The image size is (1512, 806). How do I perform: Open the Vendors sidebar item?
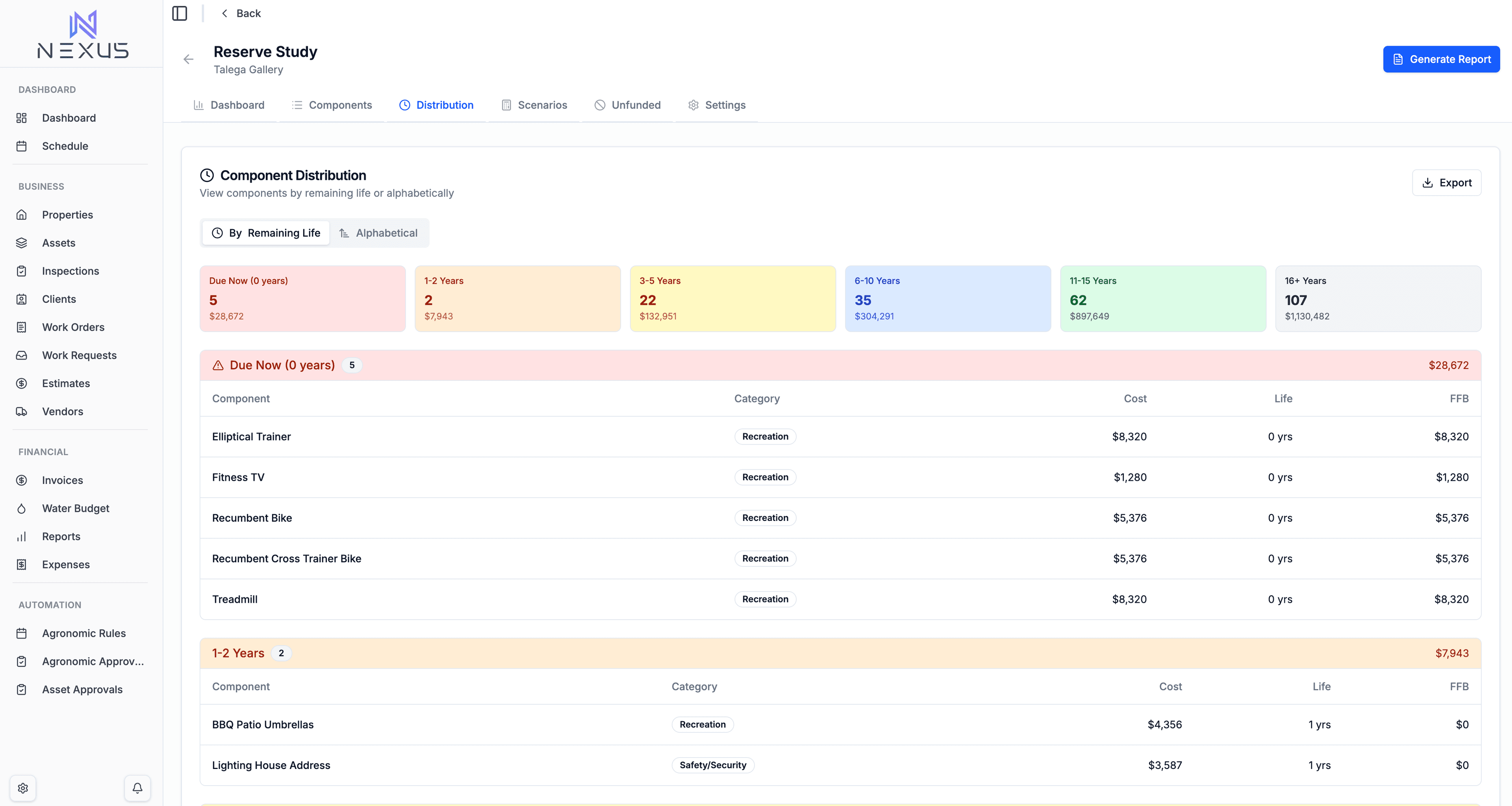tap(62, 411)
